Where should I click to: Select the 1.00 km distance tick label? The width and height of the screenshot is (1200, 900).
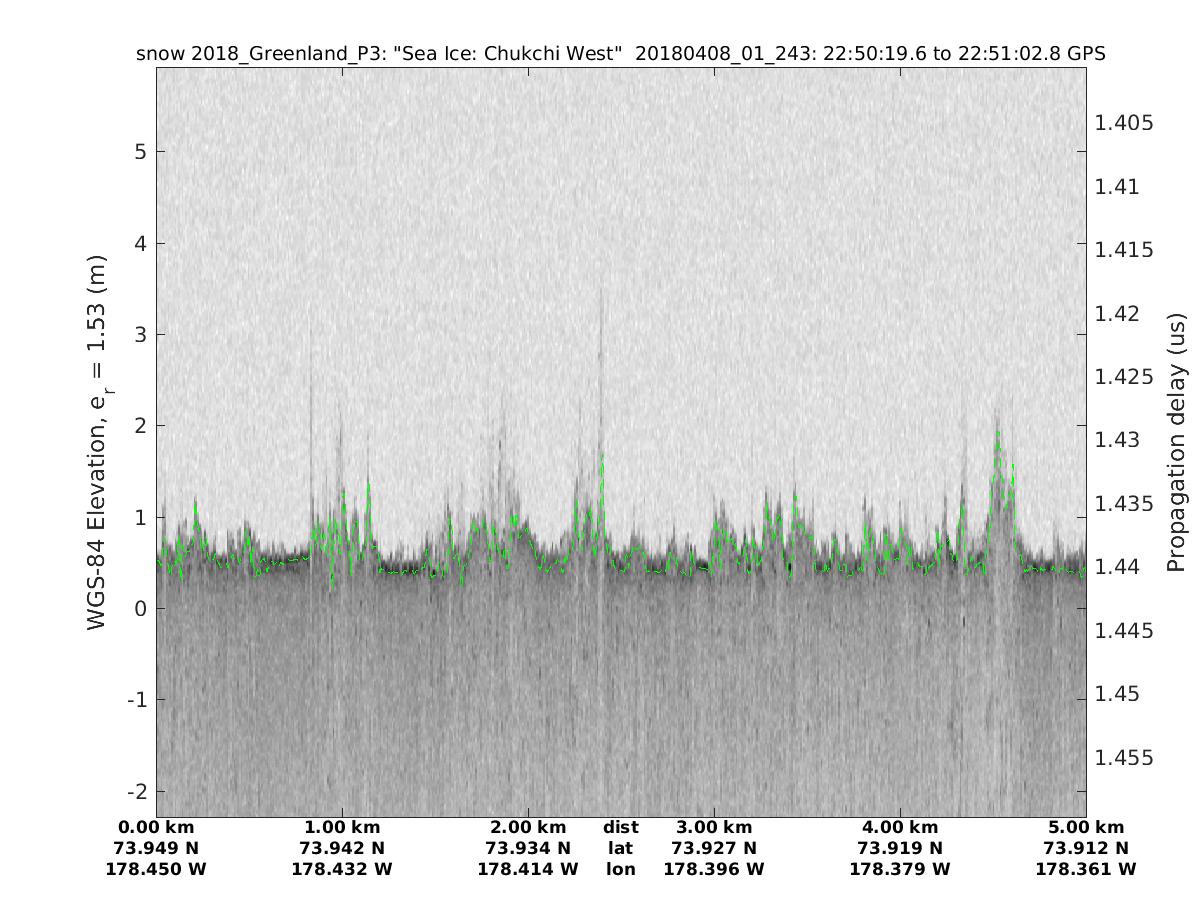342,828
